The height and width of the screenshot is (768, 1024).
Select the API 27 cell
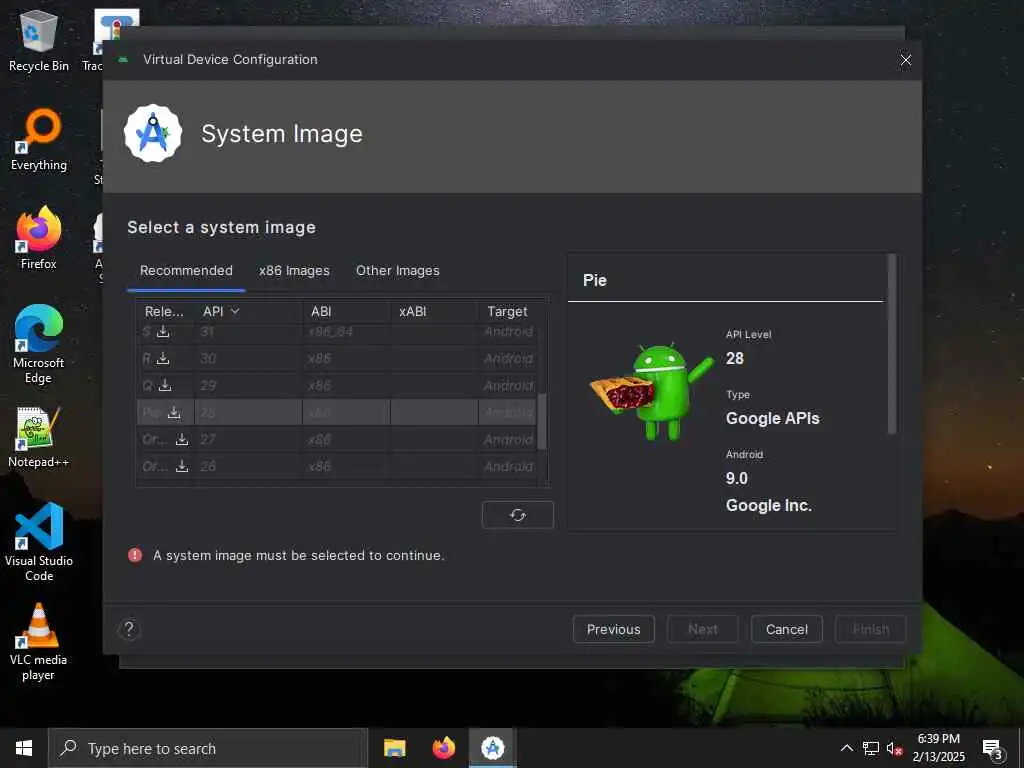[249, 440]
